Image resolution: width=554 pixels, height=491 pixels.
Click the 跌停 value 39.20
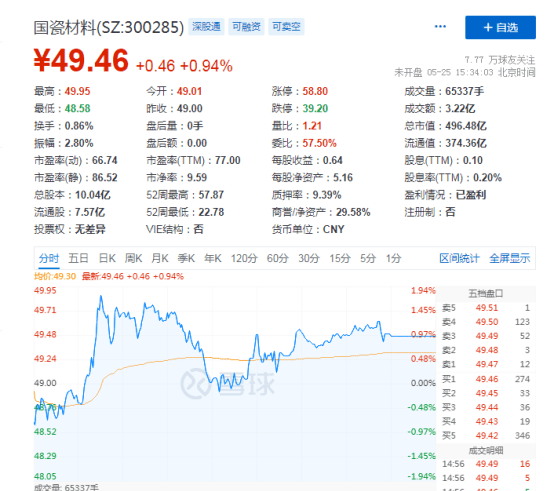click(315, 108)
